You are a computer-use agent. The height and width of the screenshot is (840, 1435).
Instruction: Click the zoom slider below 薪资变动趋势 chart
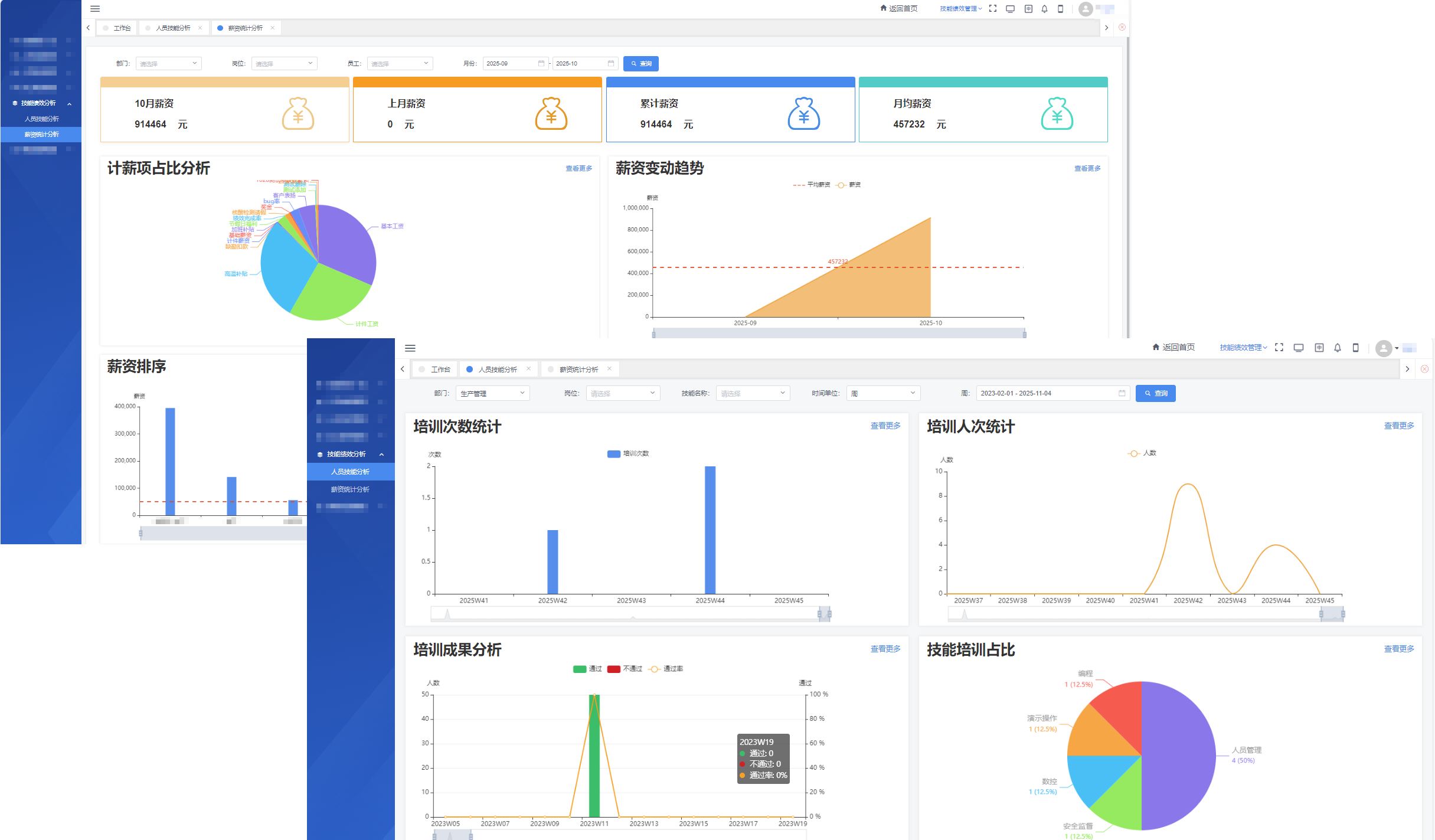pyautogui.click(x=838, y=334)
